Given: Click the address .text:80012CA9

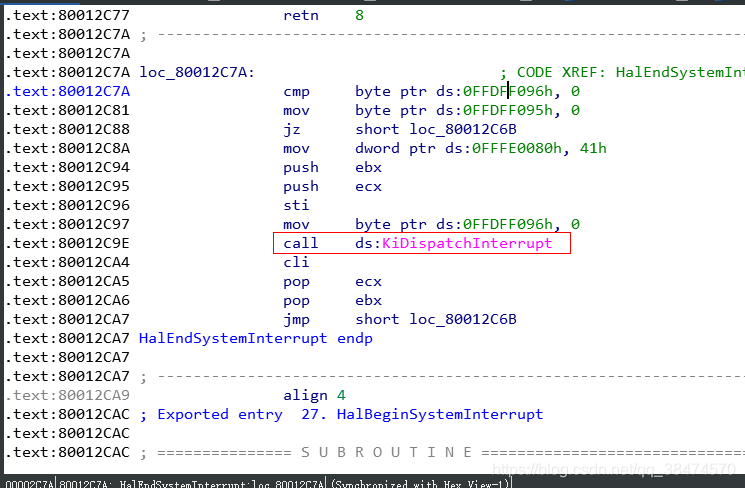Looking at the screenshot, I should coord(67,395).
